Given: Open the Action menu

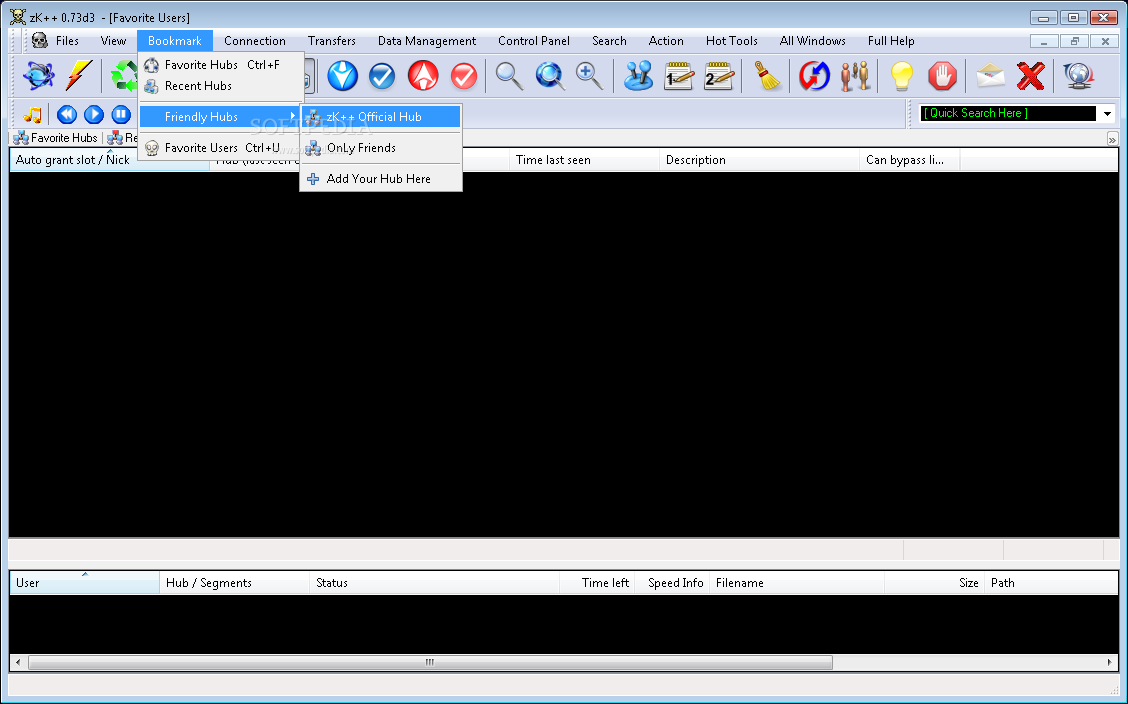Looking at the screenshot, I should (666, 41).
